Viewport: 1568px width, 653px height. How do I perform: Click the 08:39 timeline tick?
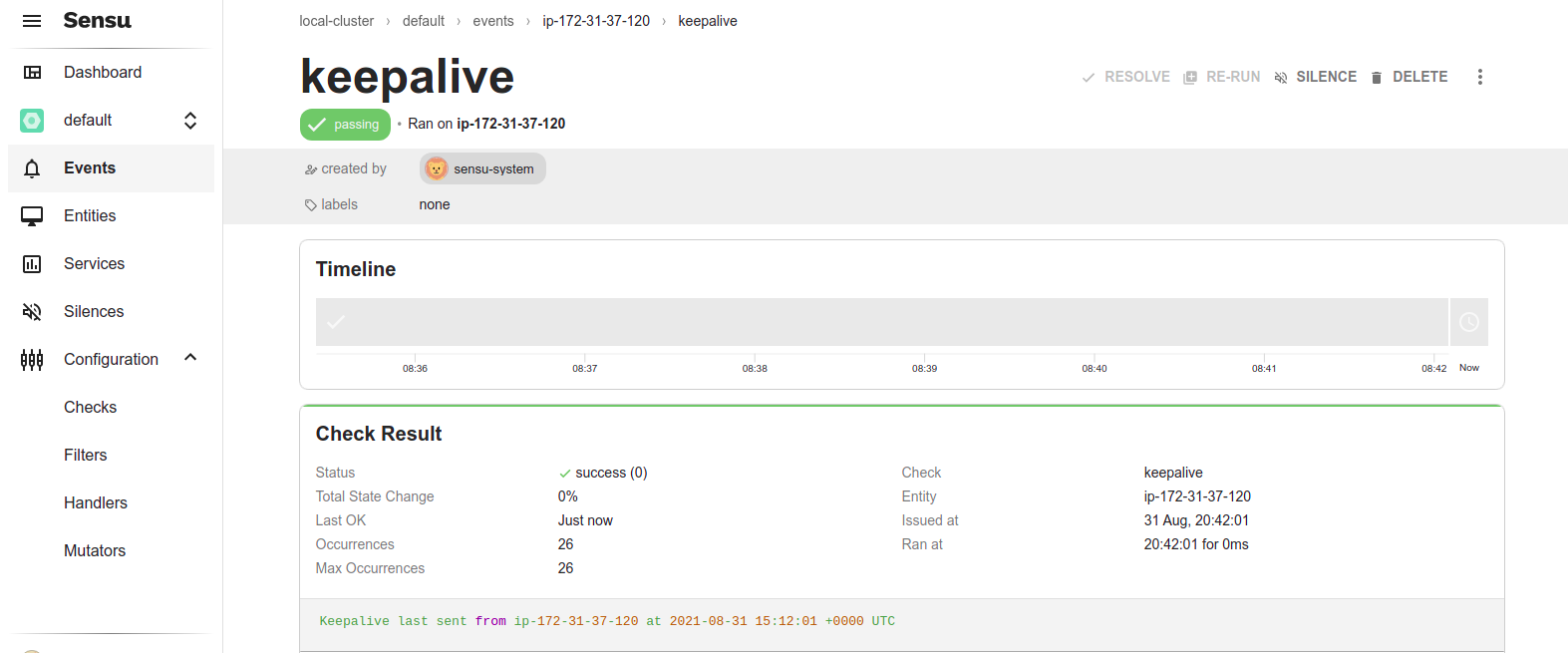(x=924, y=368)
